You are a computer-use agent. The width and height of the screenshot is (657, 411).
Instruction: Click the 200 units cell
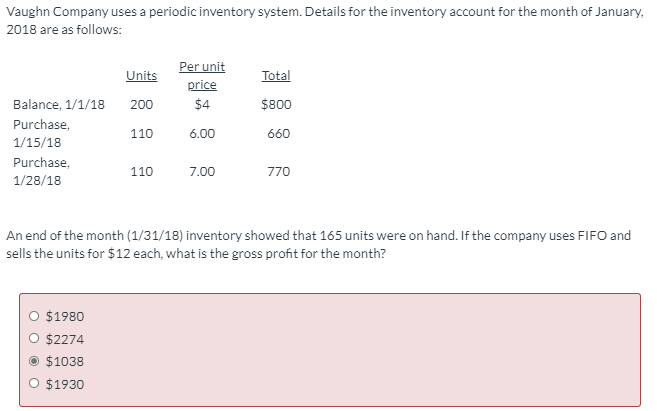pos(142,104)
